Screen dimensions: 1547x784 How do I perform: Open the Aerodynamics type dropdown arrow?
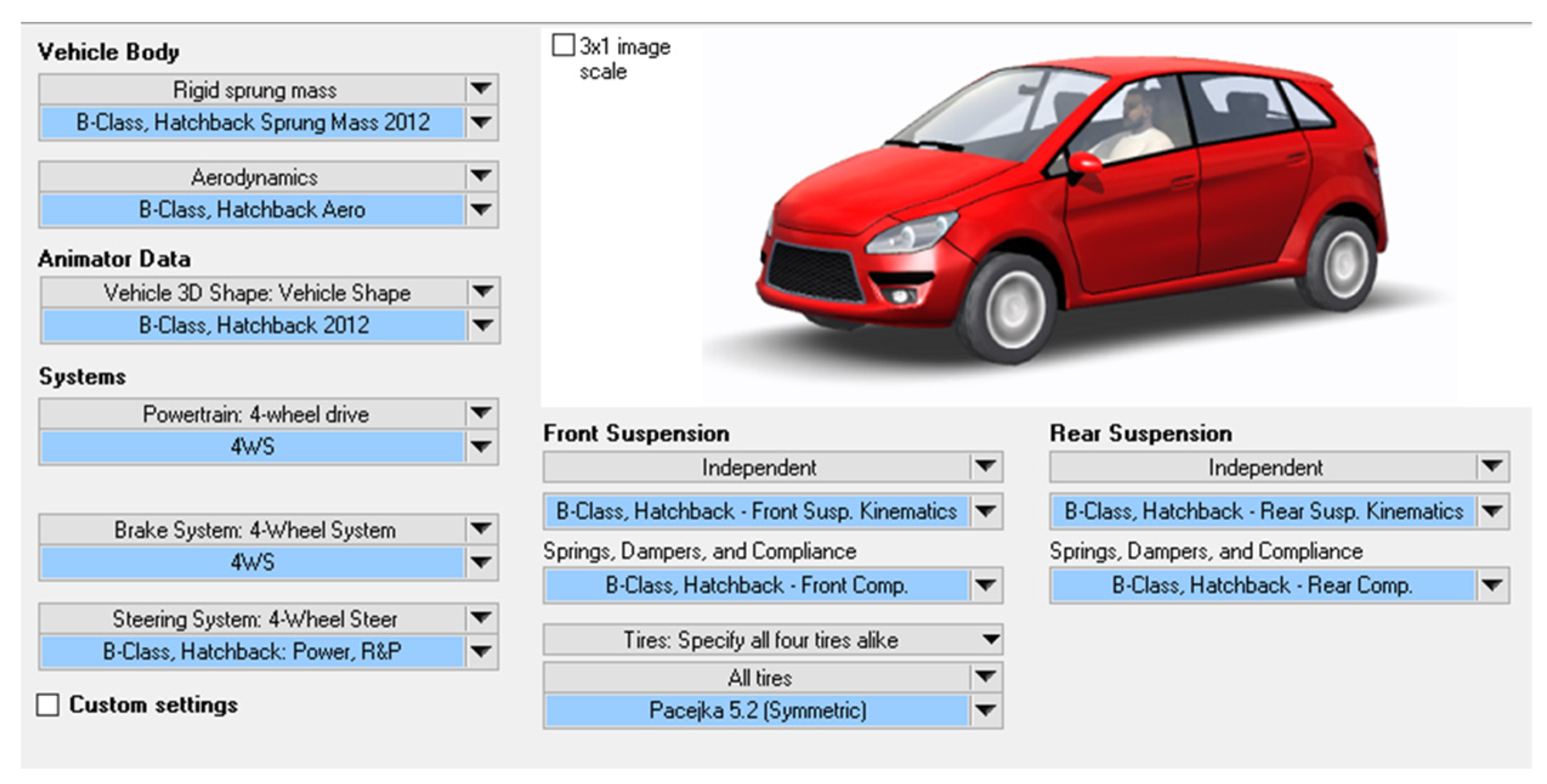[x=481, y=177]
